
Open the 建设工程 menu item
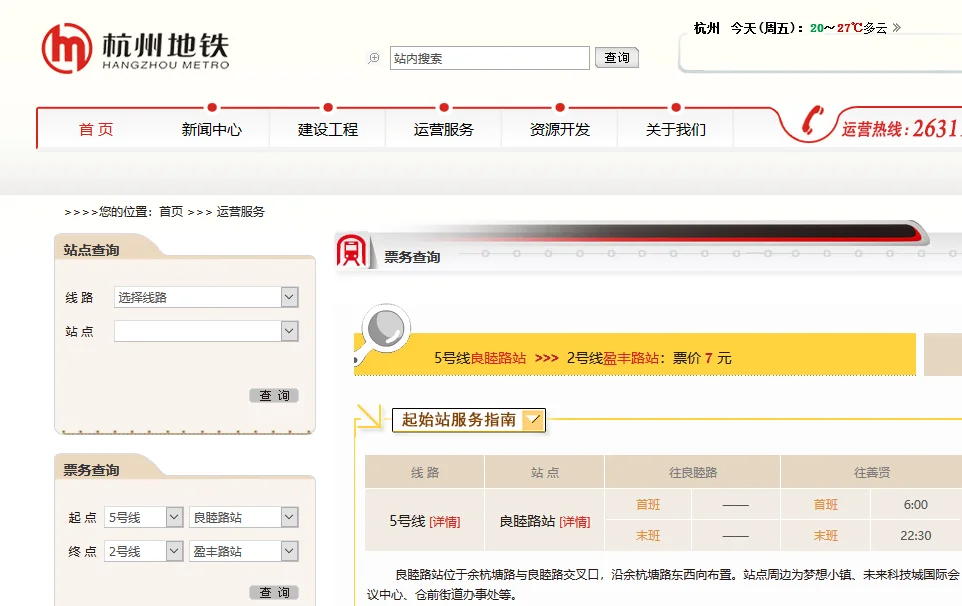click(x=327, y=129)
